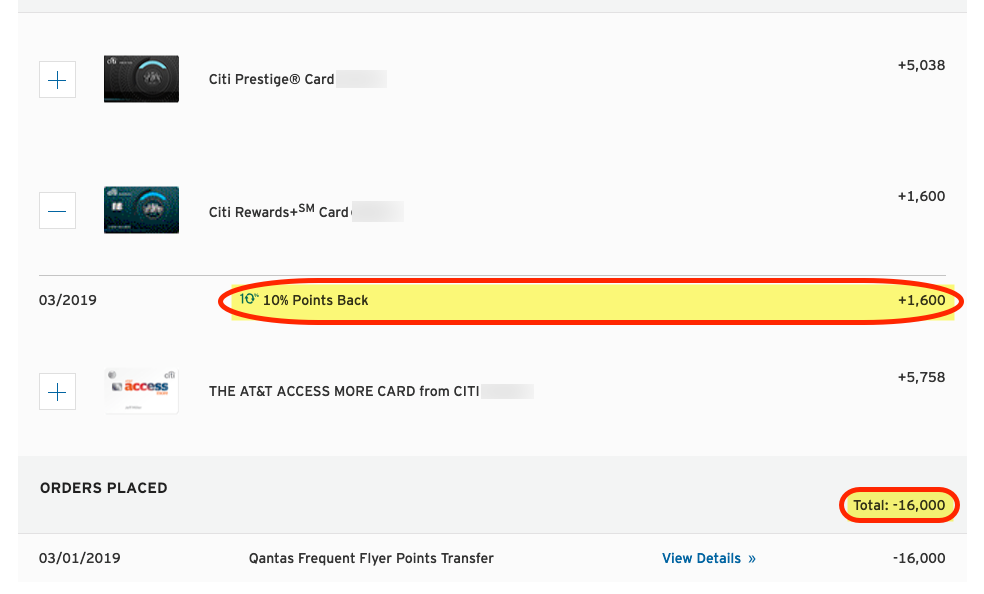
Task: Click THE AT&T ACCESS MORE CARD name
Action: pos(344,391)
